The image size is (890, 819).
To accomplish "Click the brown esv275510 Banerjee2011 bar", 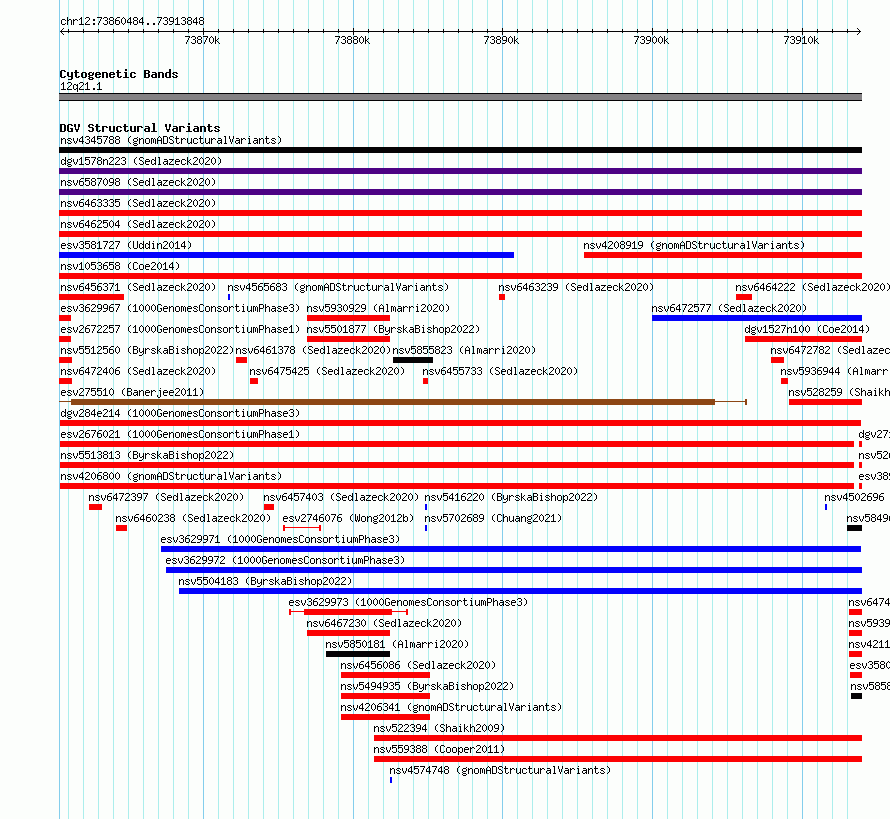I will [393, 402].
